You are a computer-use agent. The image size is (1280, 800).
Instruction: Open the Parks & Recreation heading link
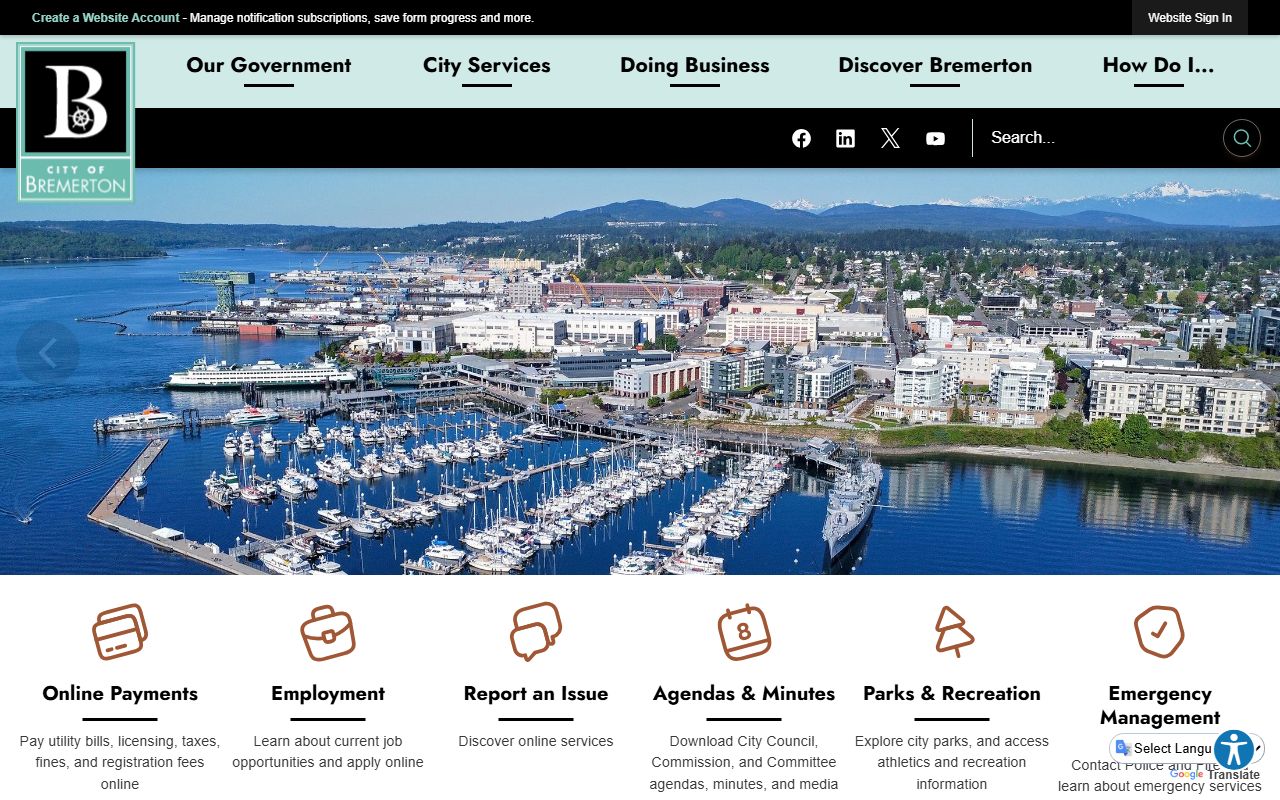952,693
